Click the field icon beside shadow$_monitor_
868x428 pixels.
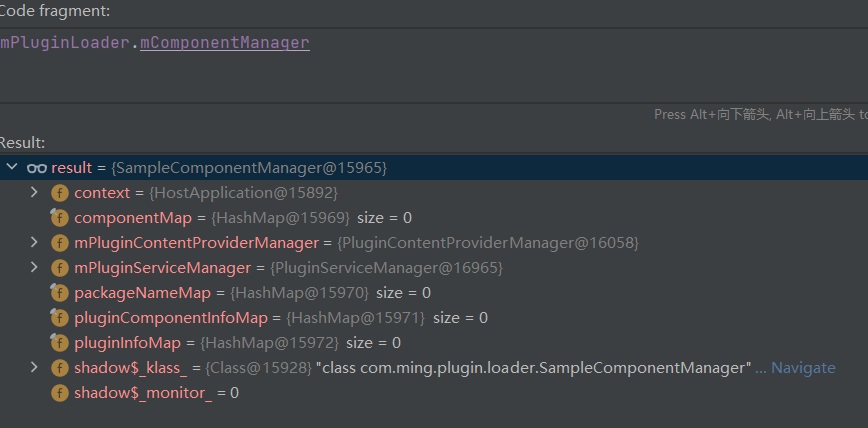pyautogui.click(x=60, y=393)
